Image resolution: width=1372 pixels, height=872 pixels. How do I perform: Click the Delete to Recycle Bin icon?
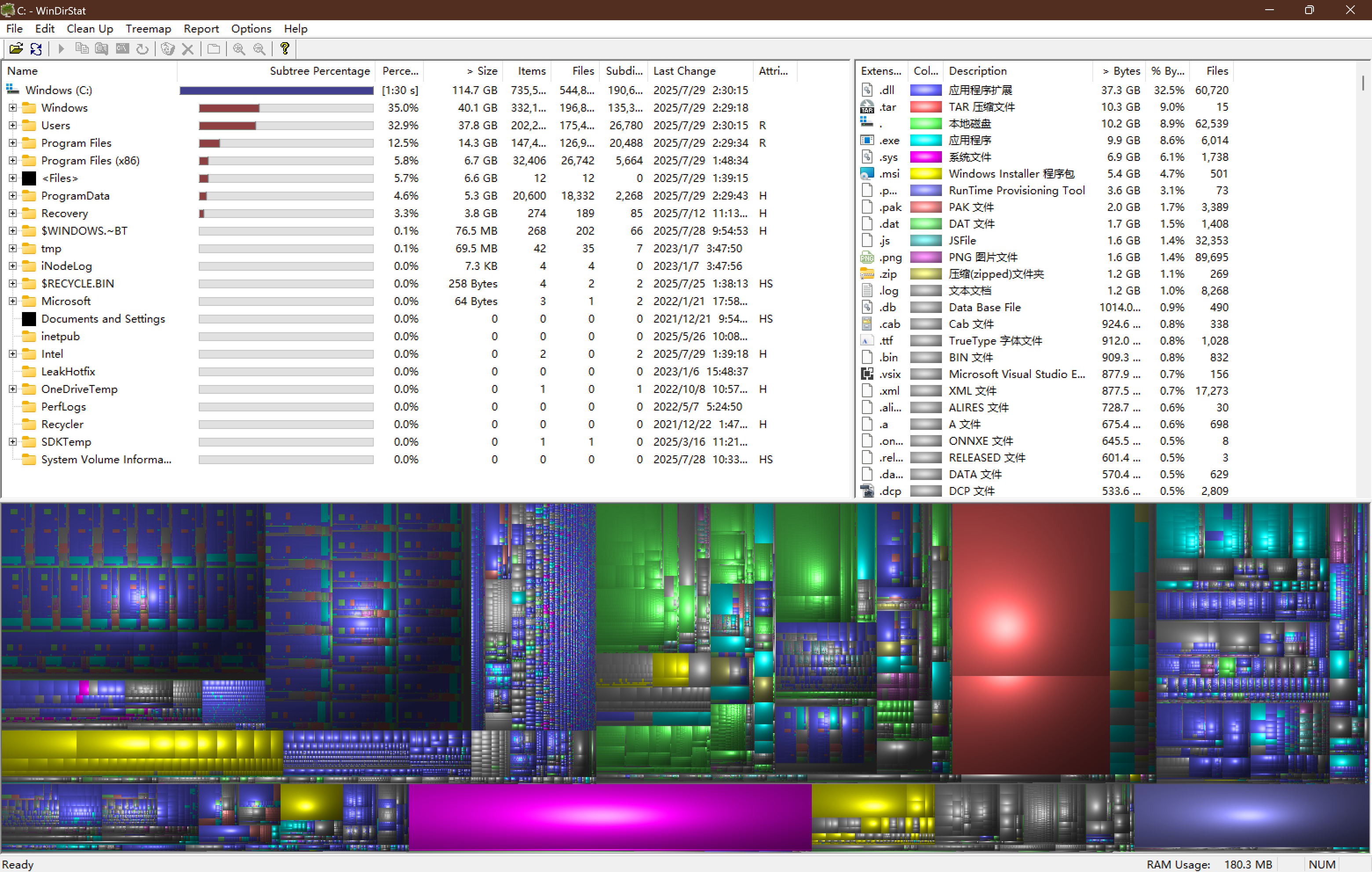[x=167, y=49]
